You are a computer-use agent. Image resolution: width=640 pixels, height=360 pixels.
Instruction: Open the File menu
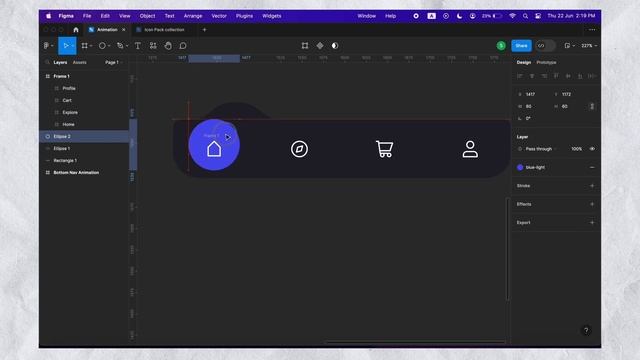point(87,16)
